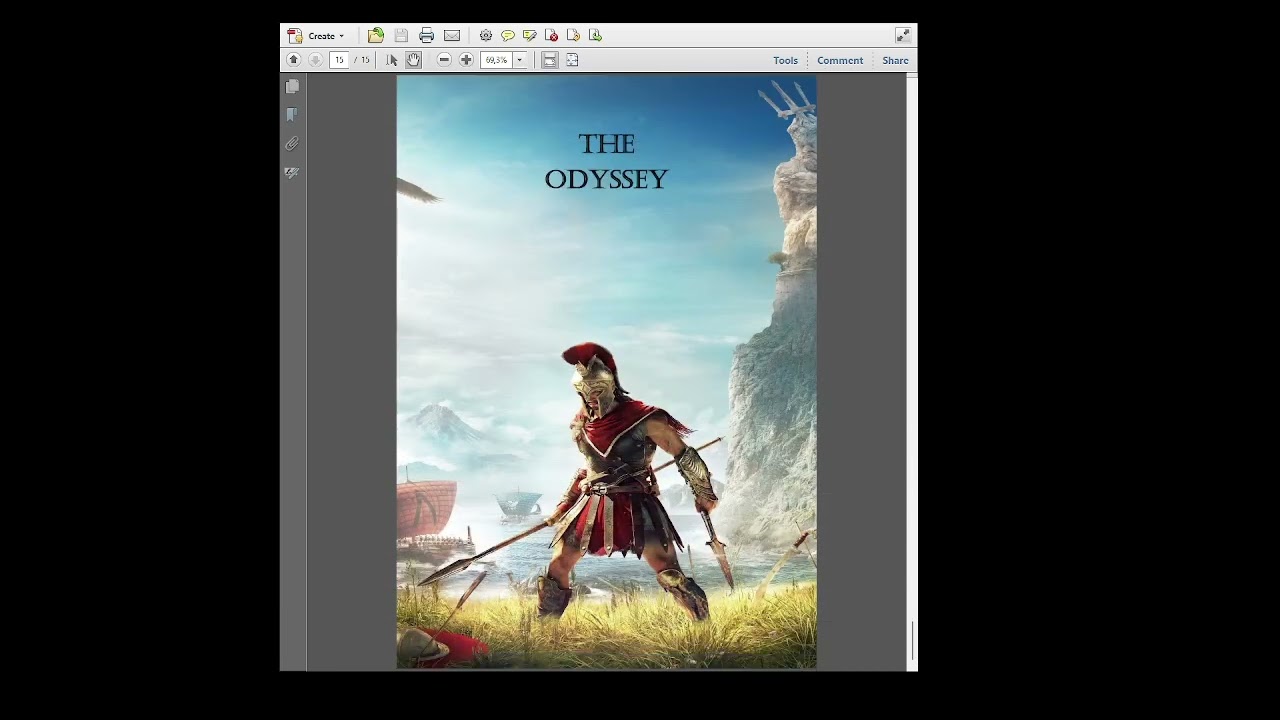This screenshot has width=1280, height=720.
Task: Click the Open file folder icon
Action: [376, 36]
